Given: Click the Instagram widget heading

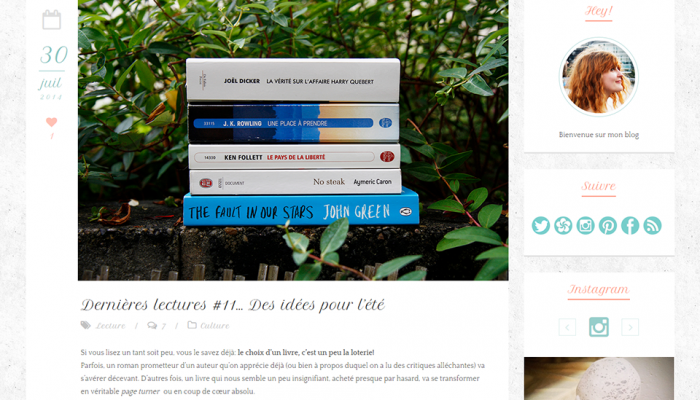Looking at the screenshot, I should (599, 289).
